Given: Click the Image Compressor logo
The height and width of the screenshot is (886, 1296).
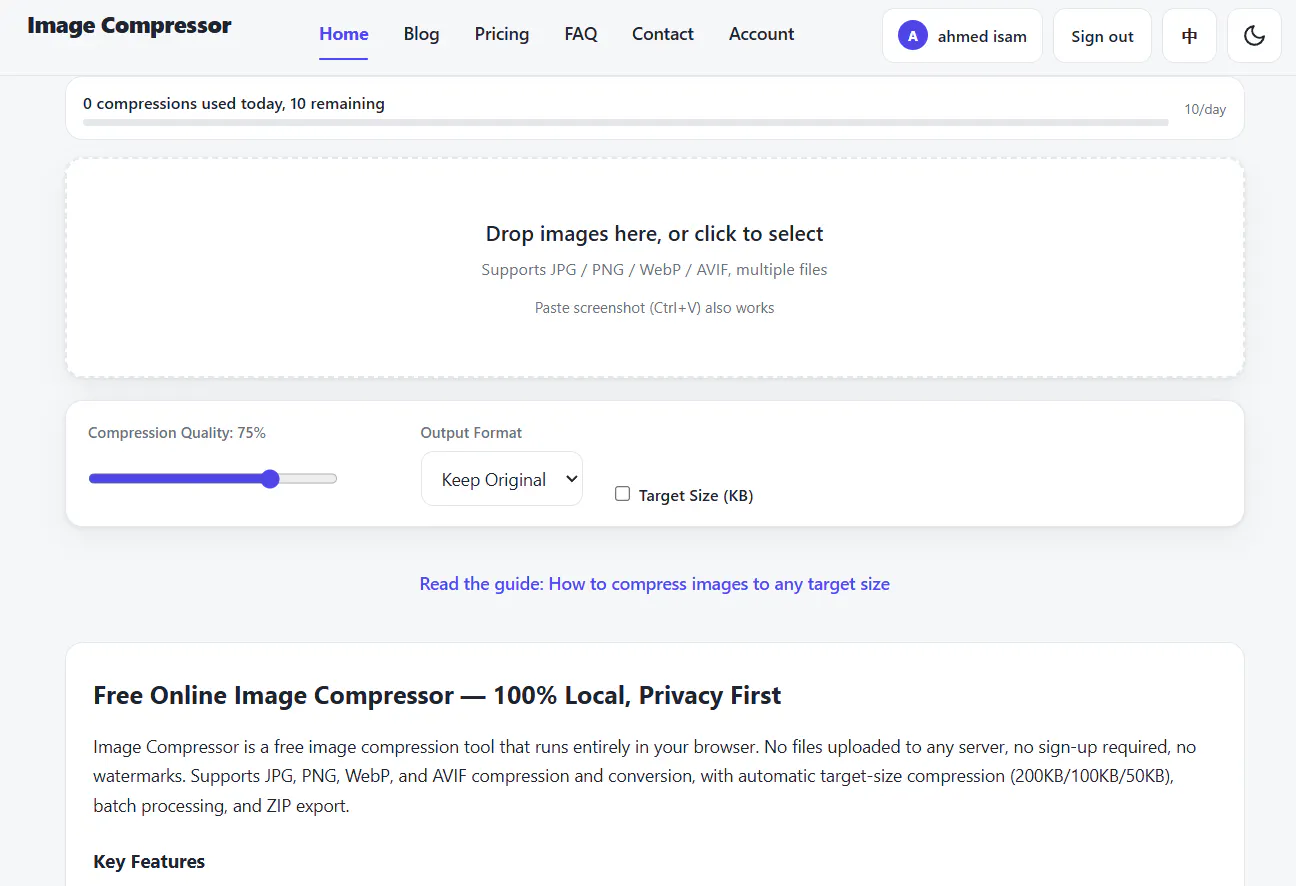Looking at the screenshot, I should pyautogui.click(x=129, y=26).
